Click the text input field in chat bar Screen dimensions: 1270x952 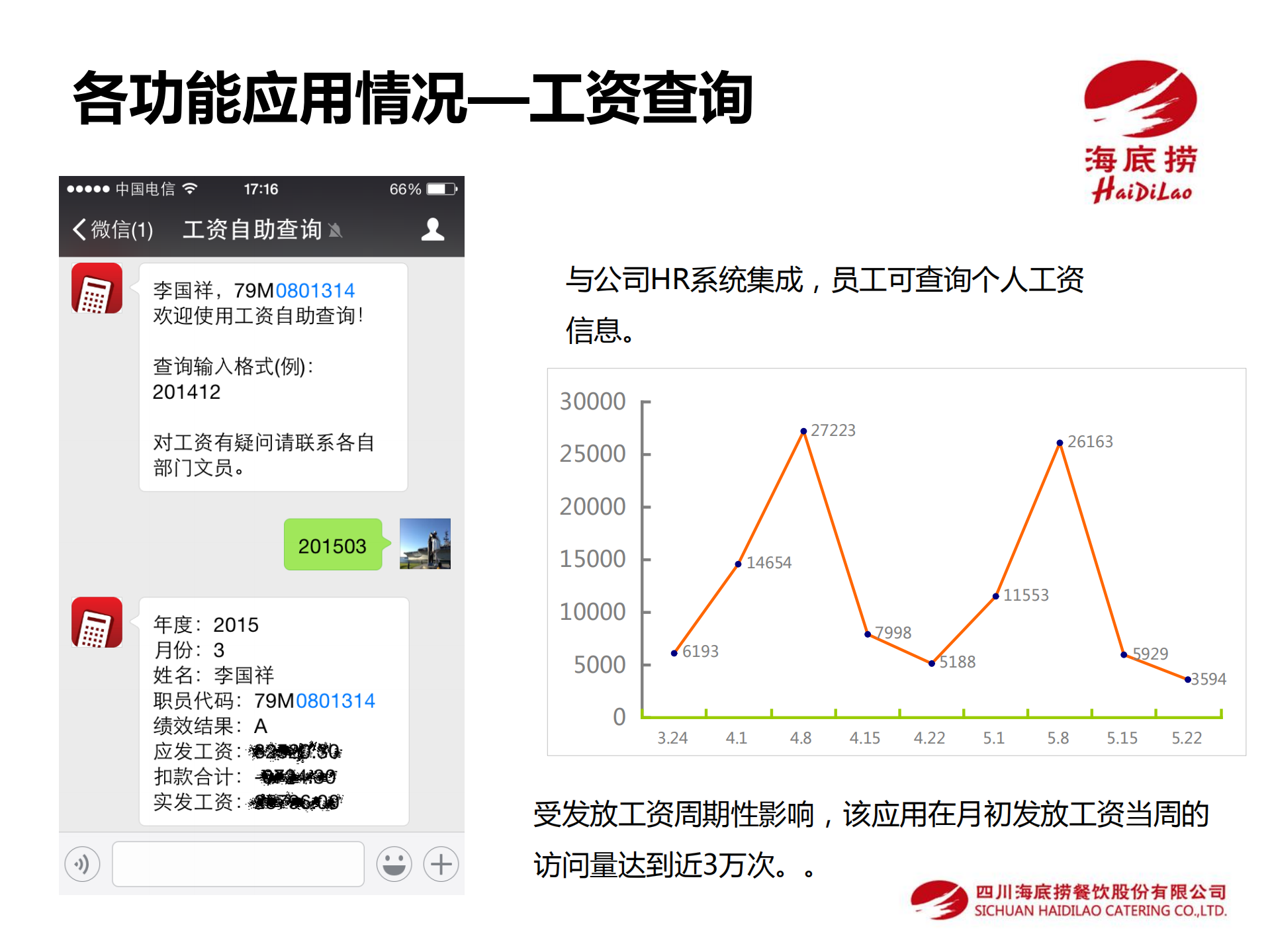pos(237,864)
